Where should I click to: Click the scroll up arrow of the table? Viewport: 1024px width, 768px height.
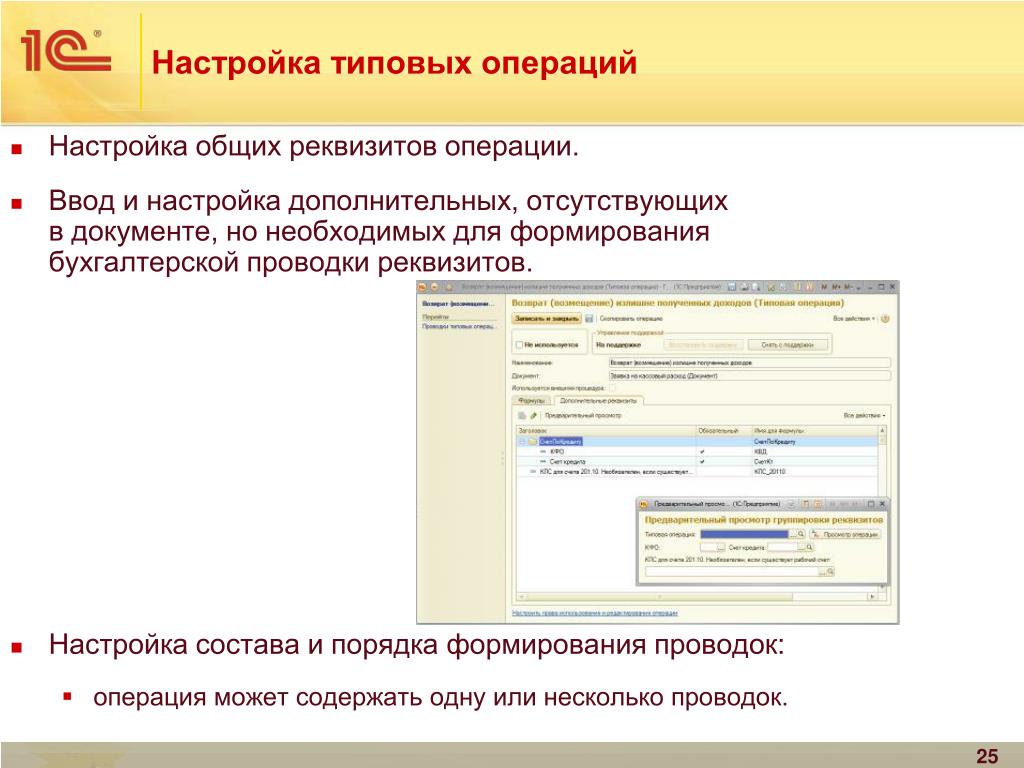pyautogui.click(x=882, y=431)
